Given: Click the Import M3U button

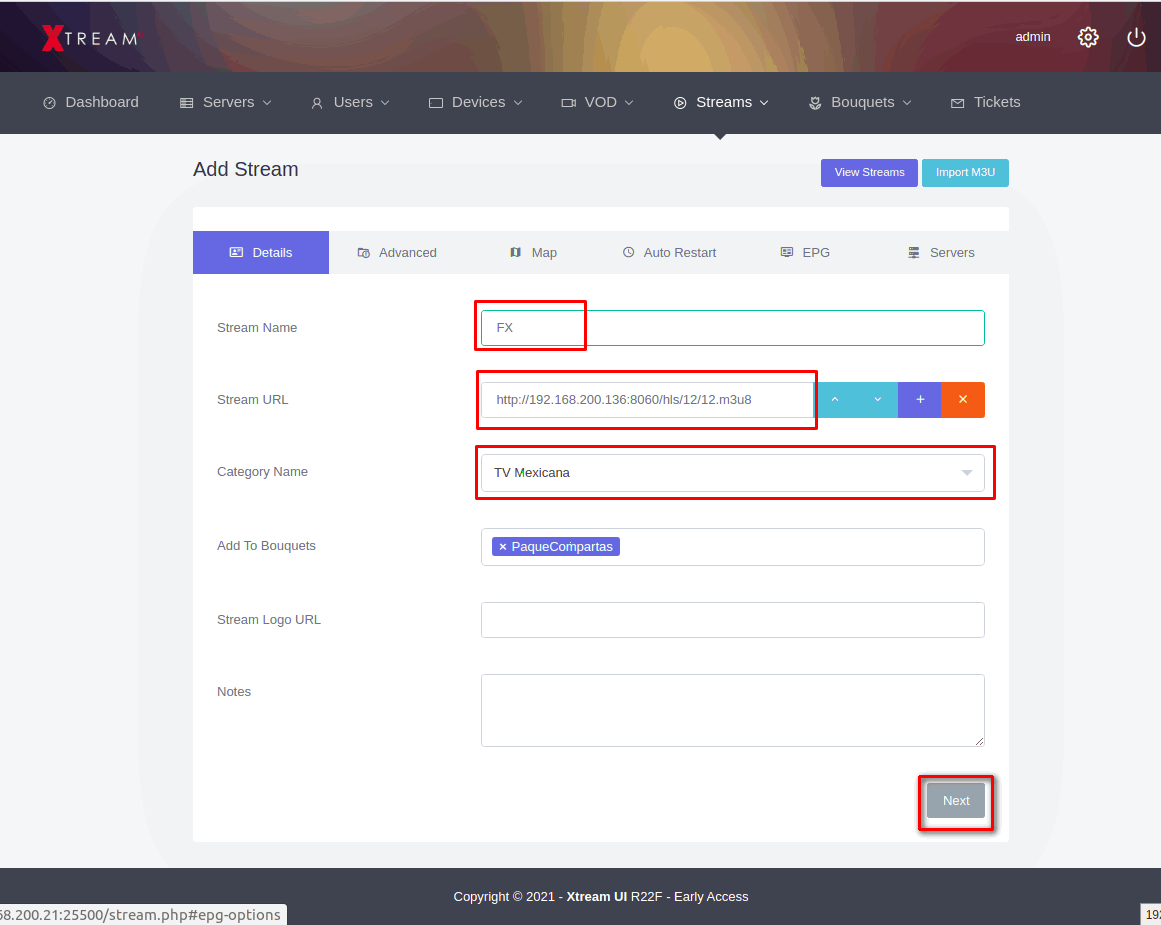Looking at the screenshot, I should [x=965, y=172].
